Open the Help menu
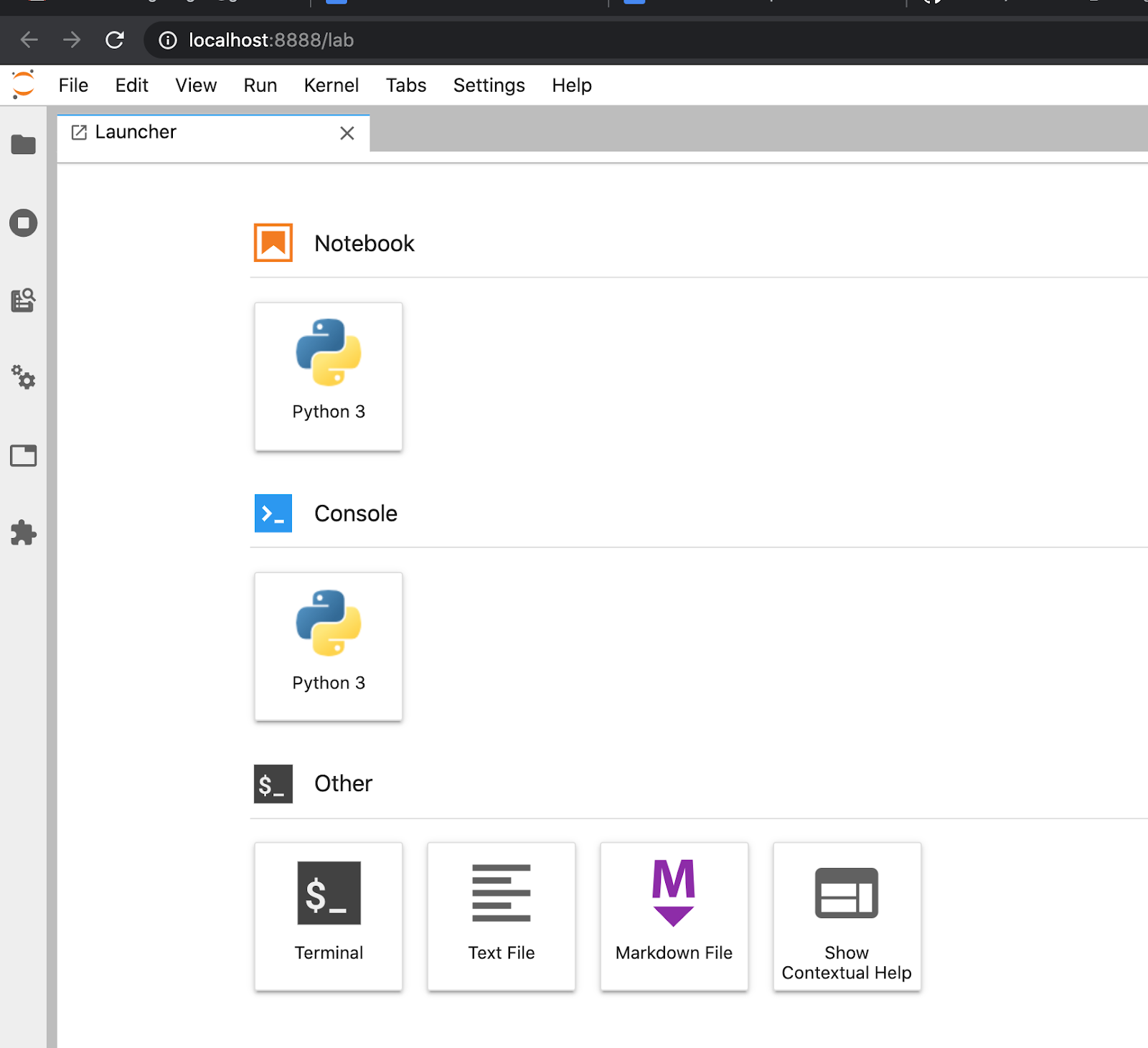The image size is (1148, 1048). click(572, 85)
